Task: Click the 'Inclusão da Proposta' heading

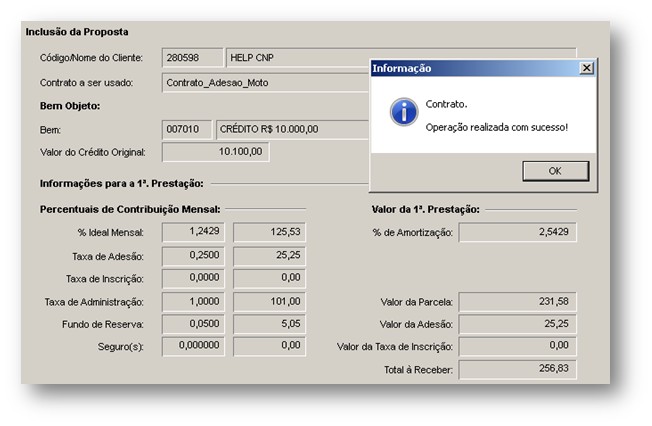Action: (77, 32)
